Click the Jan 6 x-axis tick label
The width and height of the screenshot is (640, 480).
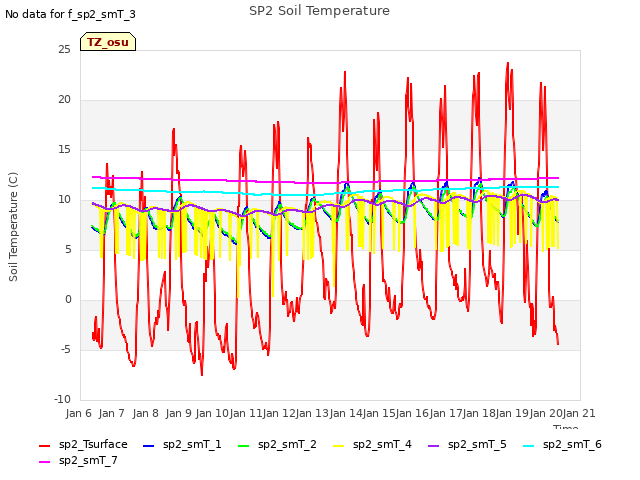click(78, 413)
